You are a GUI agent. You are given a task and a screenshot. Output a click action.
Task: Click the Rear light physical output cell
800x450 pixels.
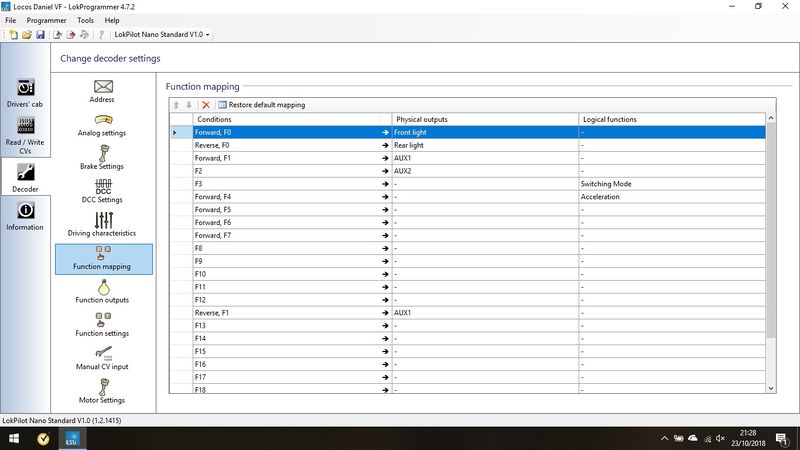[485, 145]
